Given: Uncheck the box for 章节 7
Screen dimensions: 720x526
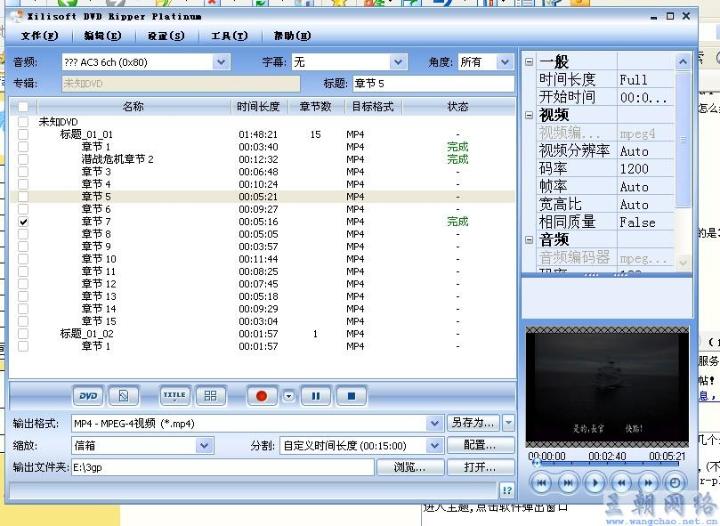Looking at the screenshot, I should [23, 222].
